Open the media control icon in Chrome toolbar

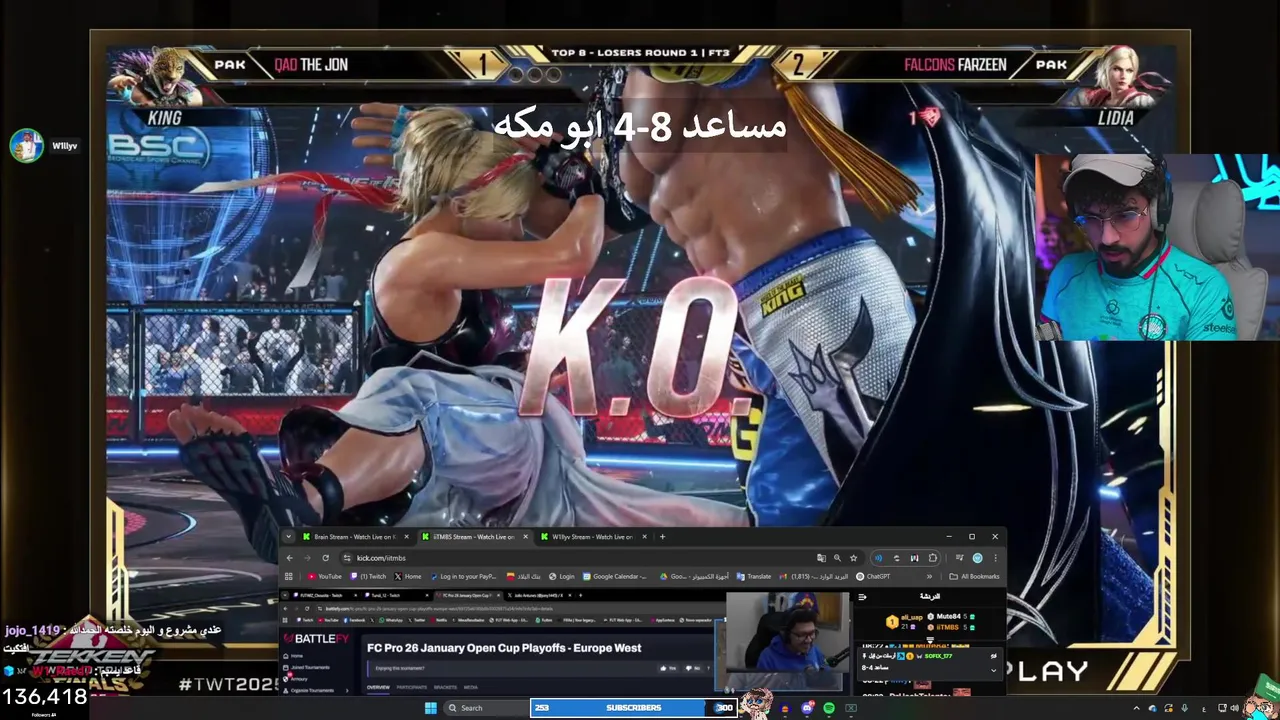[x=959, y=558]
